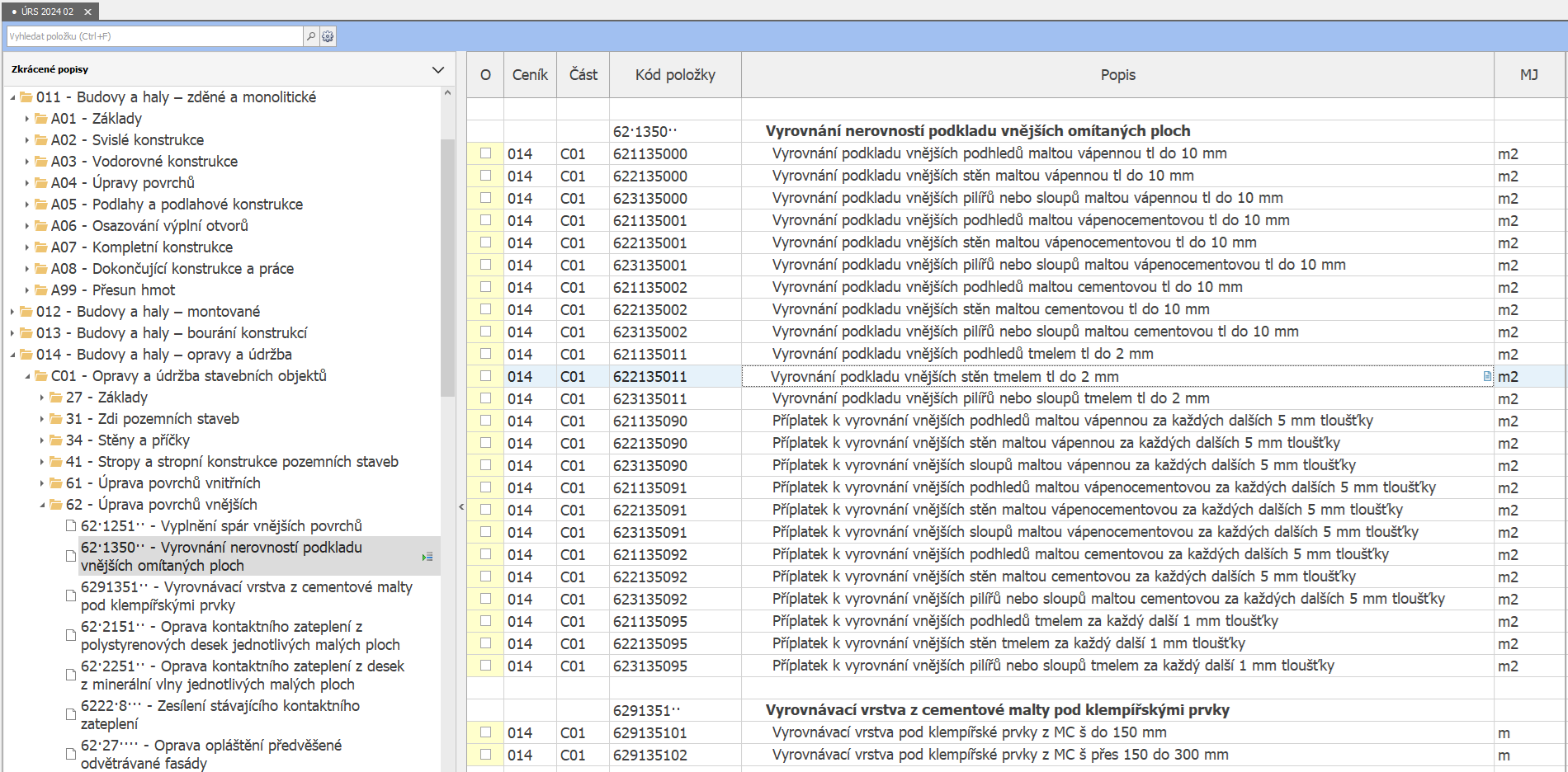Image resolution: width=1568 pixels, height=772 pixels.
Task: Click the document note icon in row 622135011
Action: point(1487,376)
